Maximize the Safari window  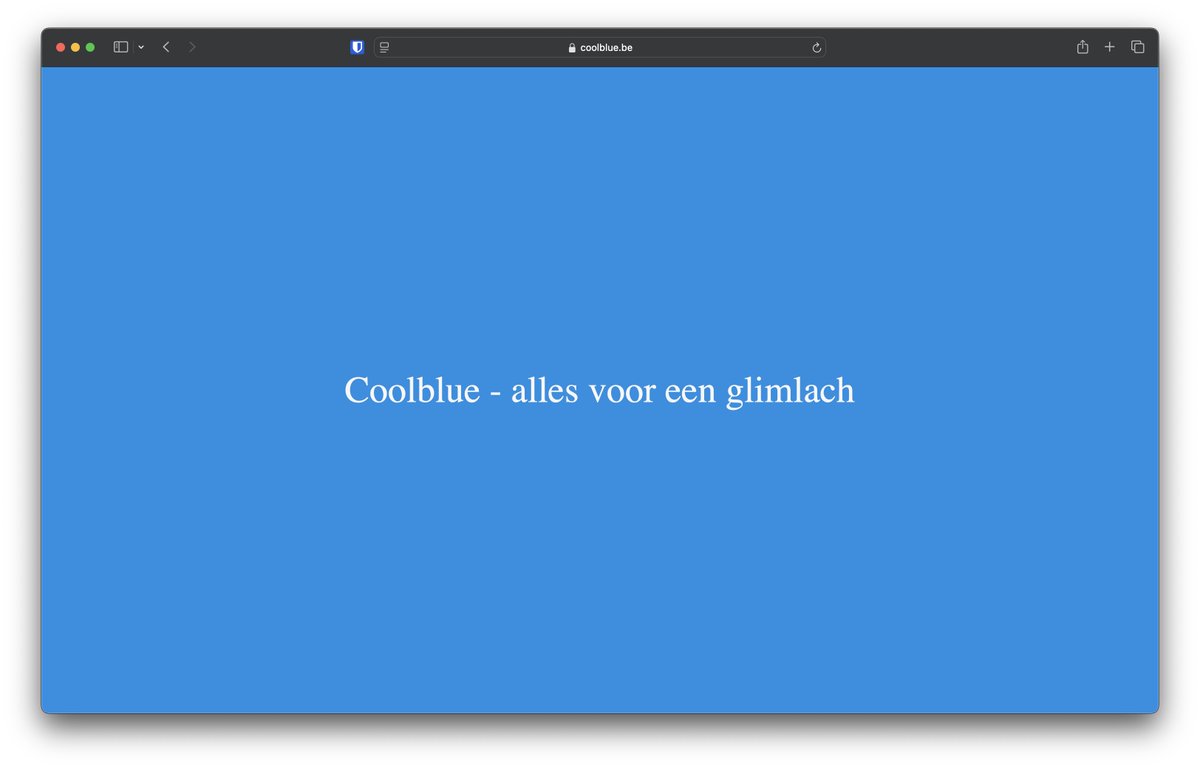pyautogui.click(x=90, y=47)
